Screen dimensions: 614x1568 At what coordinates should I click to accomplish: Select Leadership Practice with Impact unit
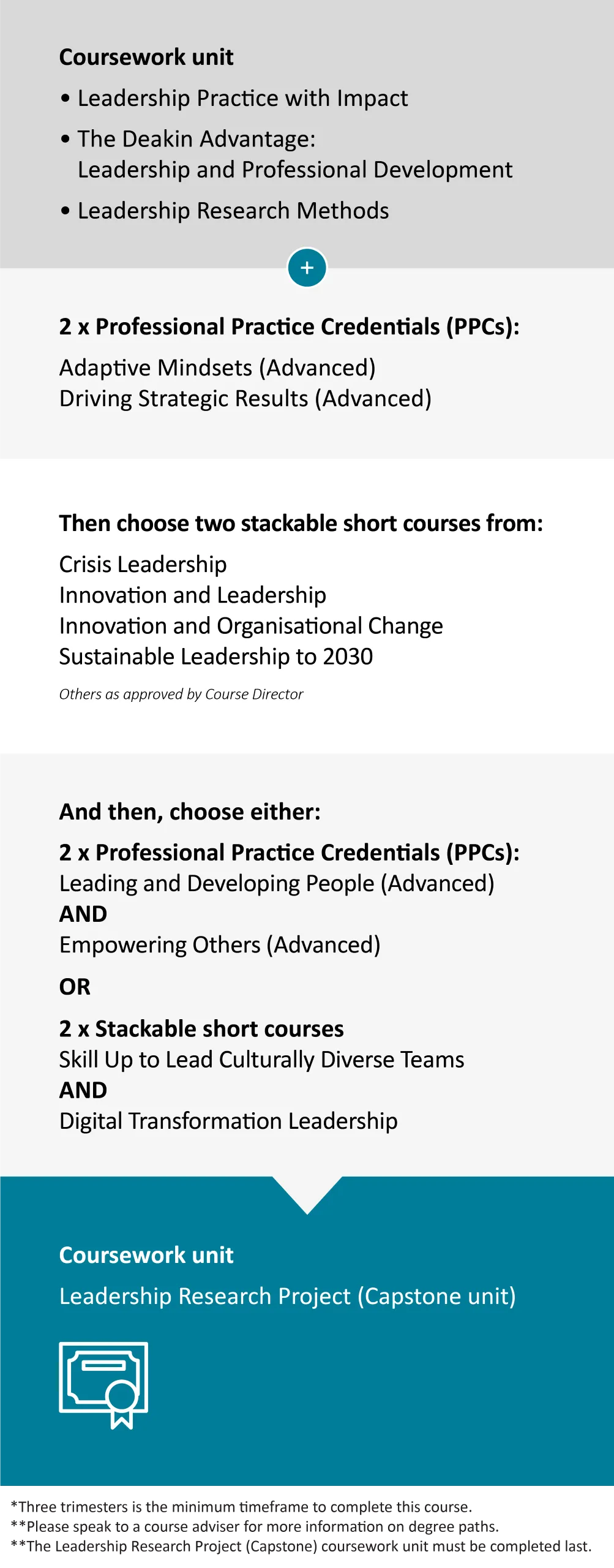[242, 99]
